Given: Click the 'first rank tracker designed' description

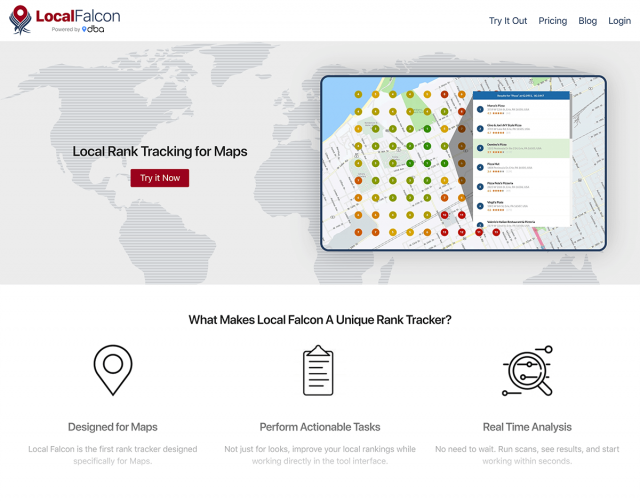Looking at the screenshot, I should pos(113,455).
